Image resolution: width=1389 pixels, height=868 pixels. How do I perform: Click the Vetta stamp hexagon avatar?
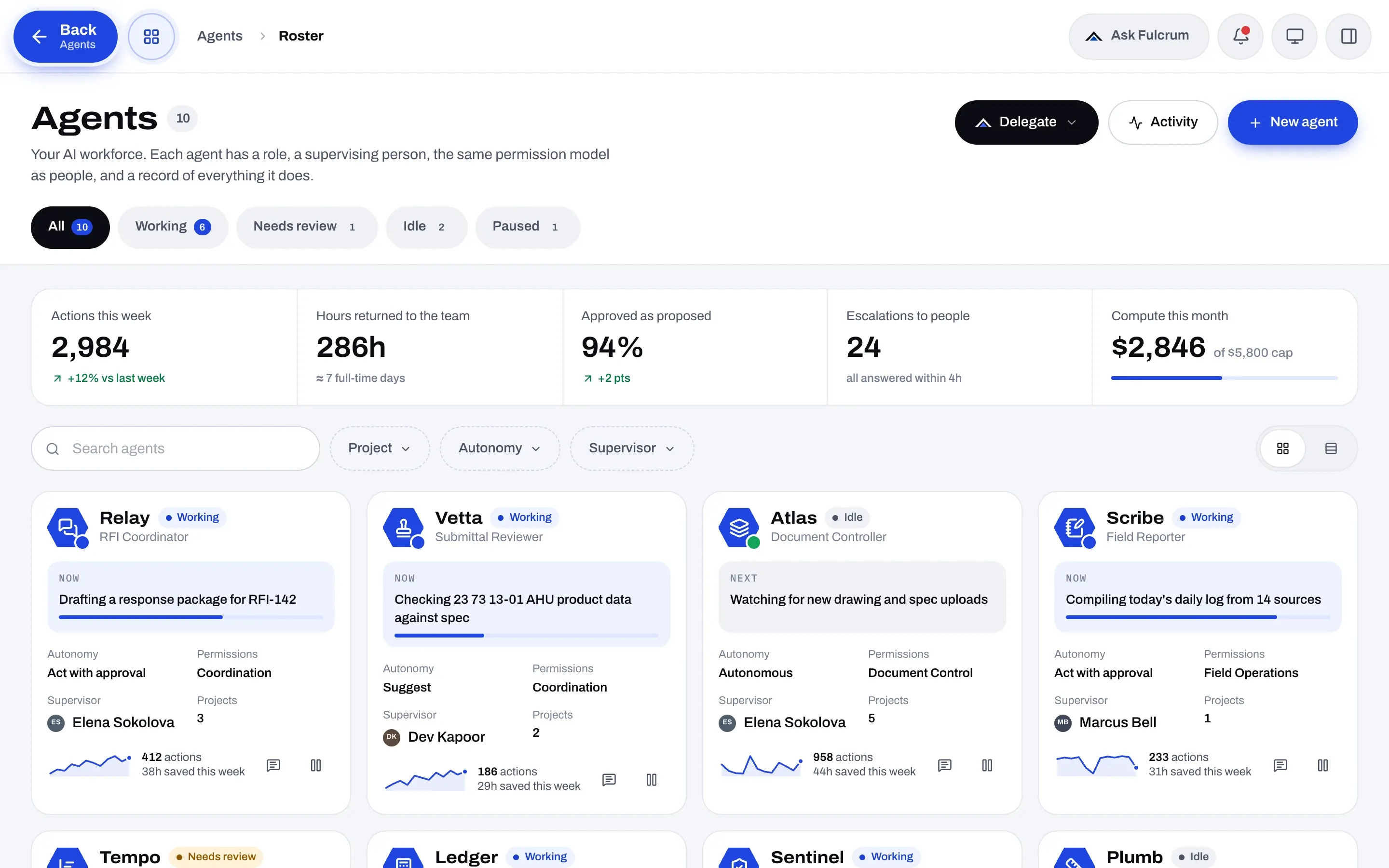pyautogui.click(x=404, y=527)
